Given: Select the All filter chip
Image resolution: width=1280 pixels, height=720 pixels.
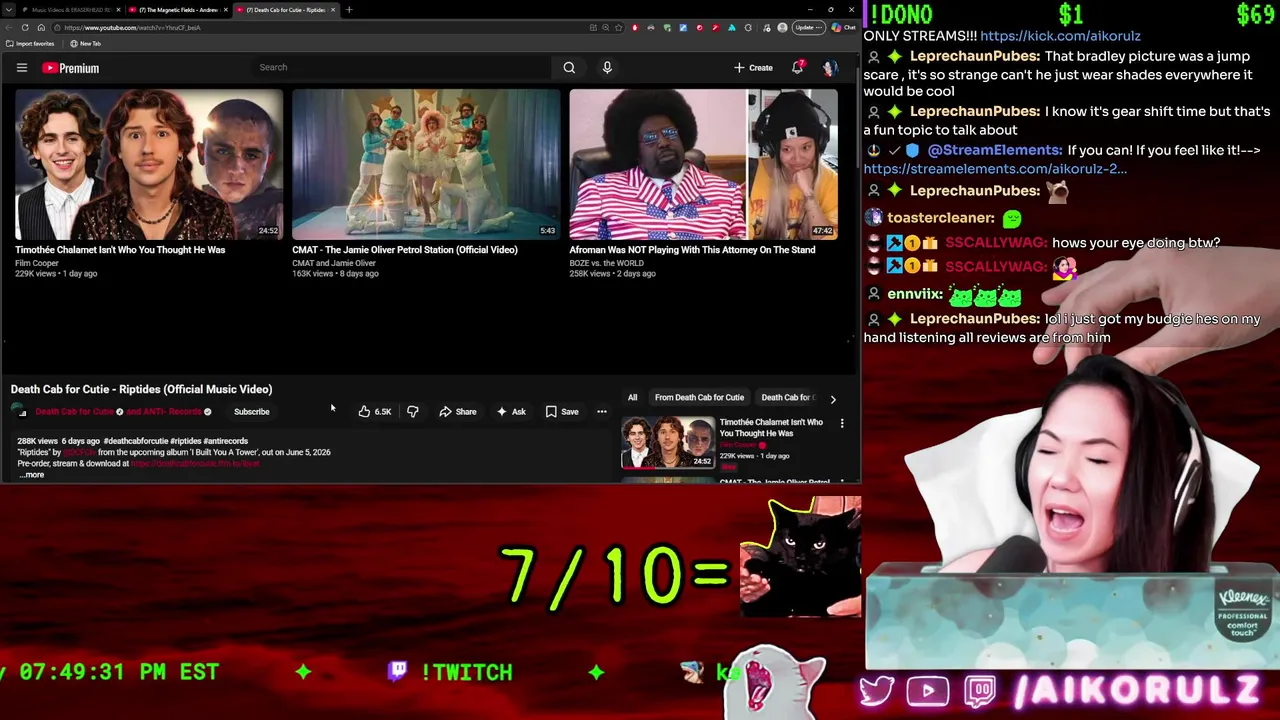Looking at the screenshot, I should [x=632, y=397].
